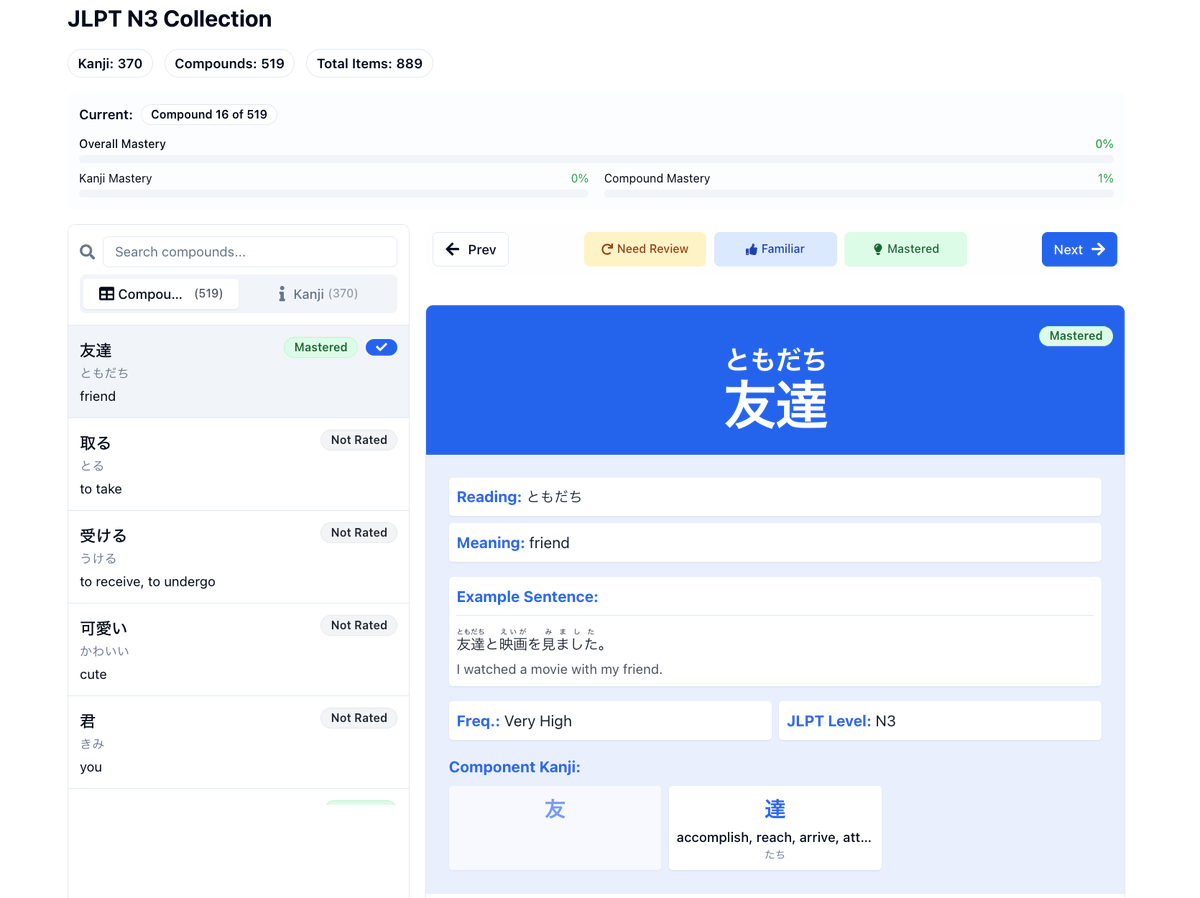The height and width of the screenshot is (898, 1200).
Task: Click the Compound 16 of 519 badge
Action: coord(209,115)
